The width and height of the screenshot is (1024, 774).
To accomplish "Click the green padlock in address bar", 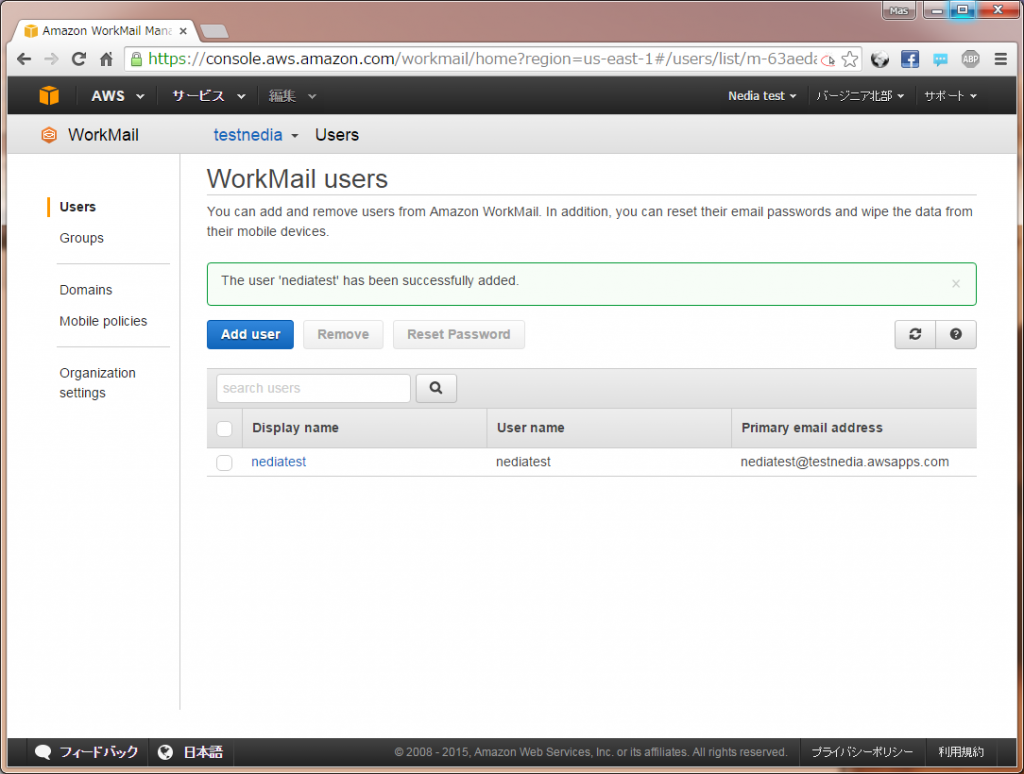I will 136,59.
